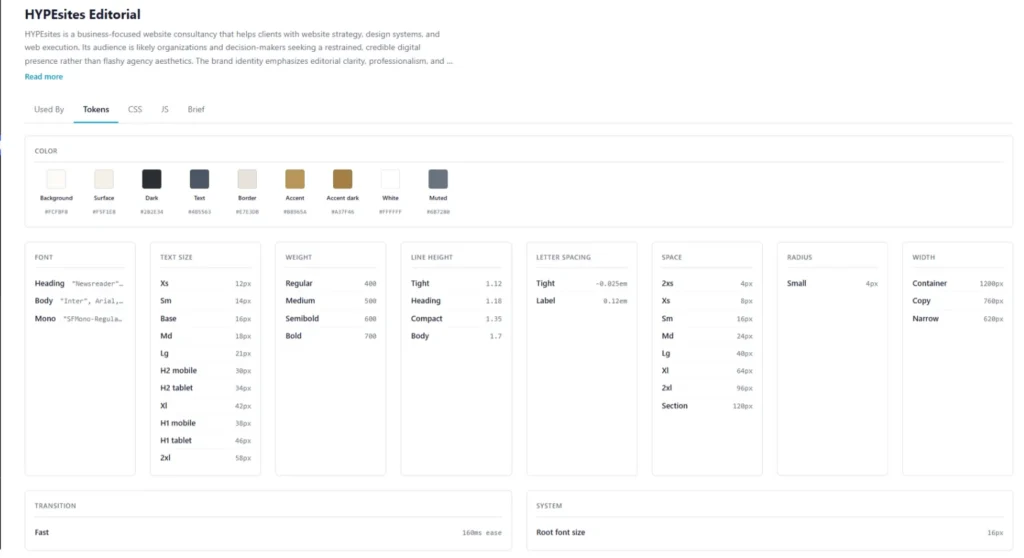Click the Narrow width row
Screen dimensions: 1024x558
point(957,319)
